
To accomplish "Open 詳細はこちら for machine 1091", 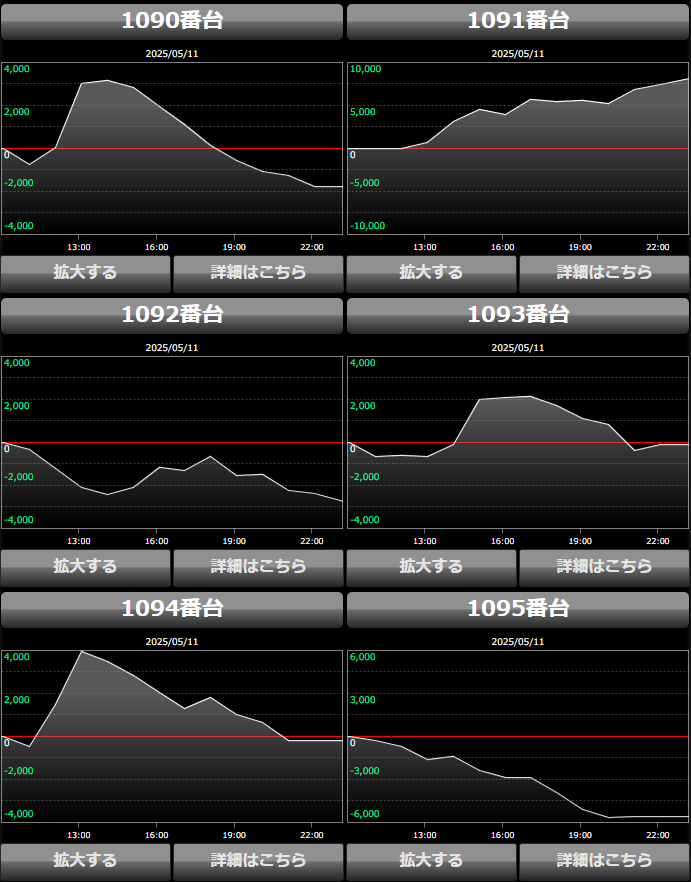I will tap(604, 274).
